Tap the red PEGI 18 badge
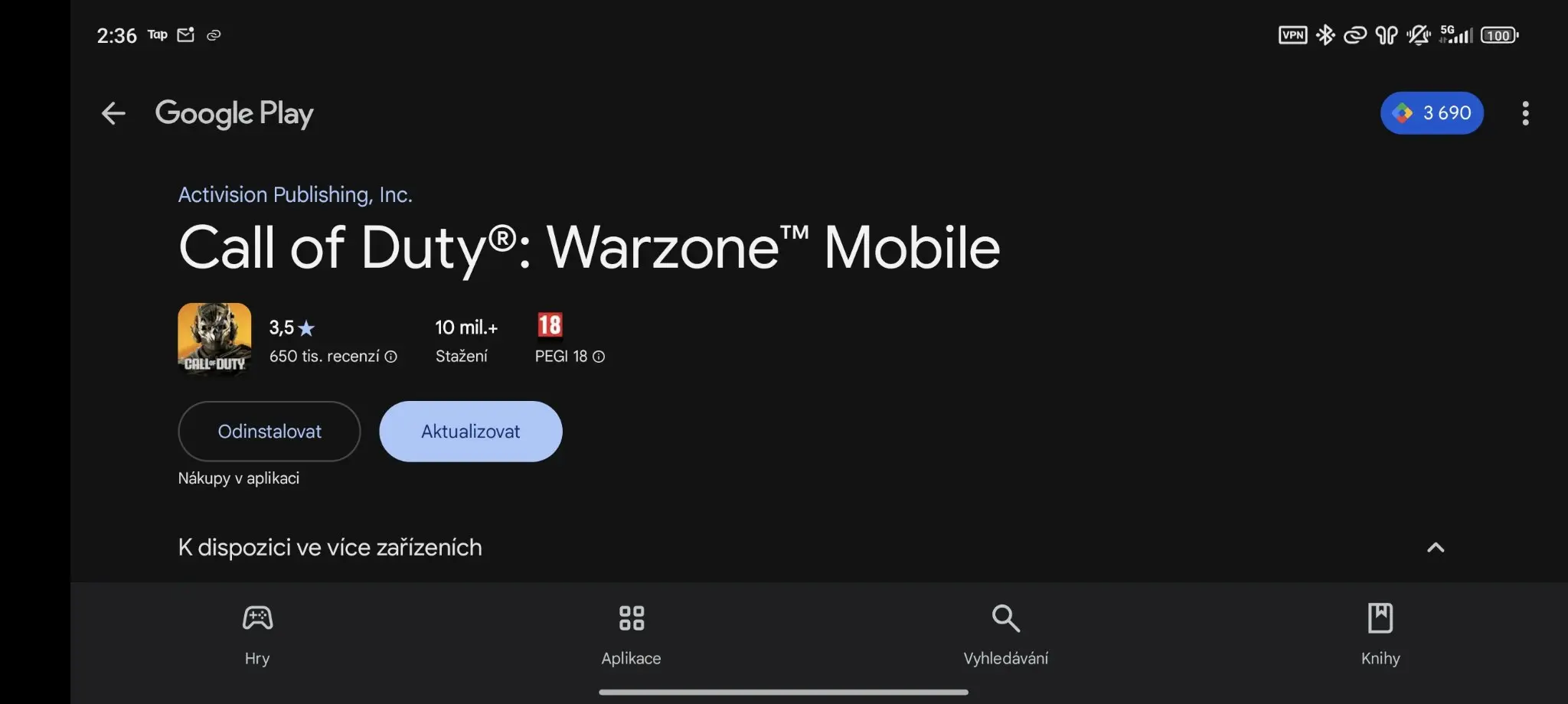The height and width of the screenshot is (704, 1568). coord(550,325)
